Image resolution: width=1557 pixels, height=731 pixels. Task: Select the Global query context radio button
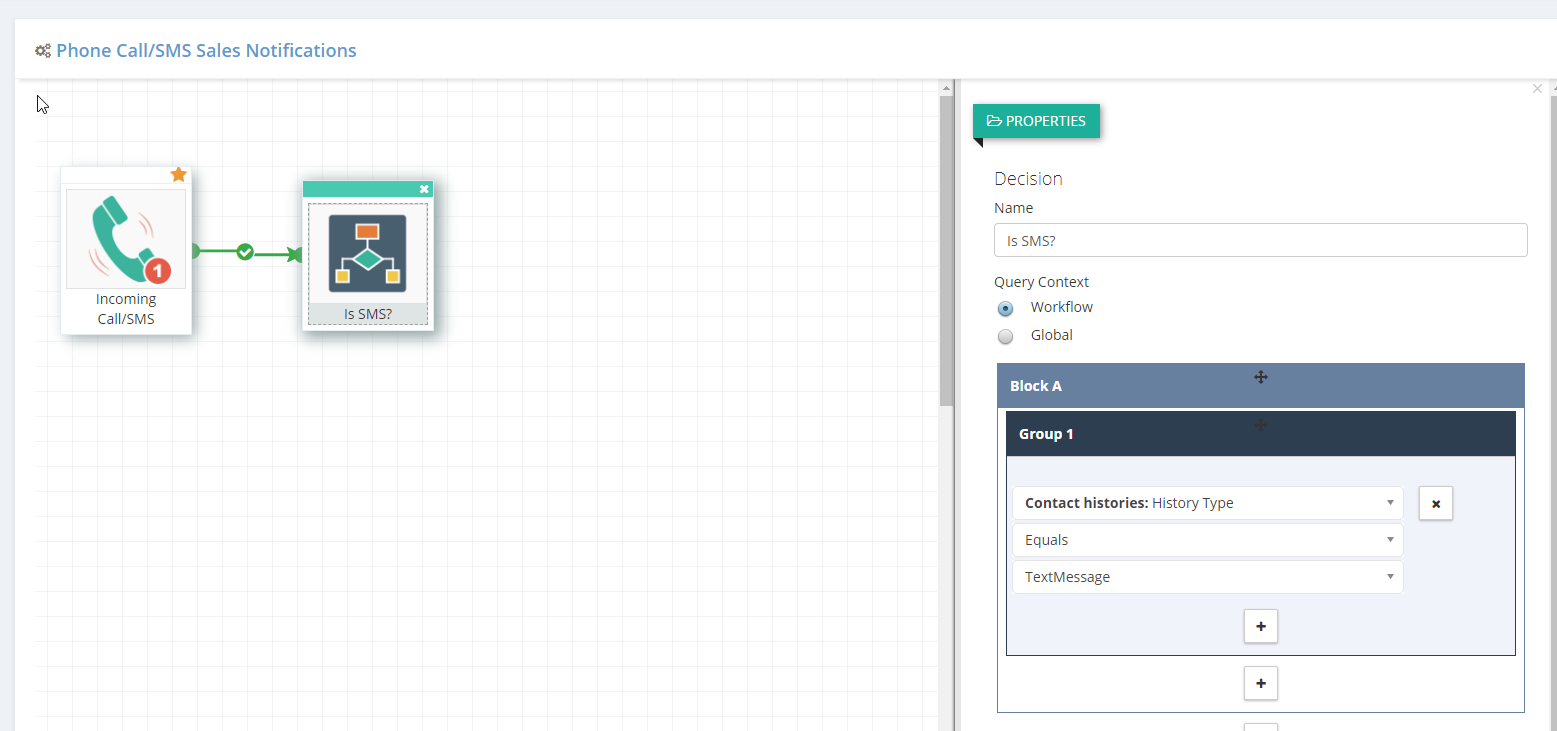coord(1006,336)
